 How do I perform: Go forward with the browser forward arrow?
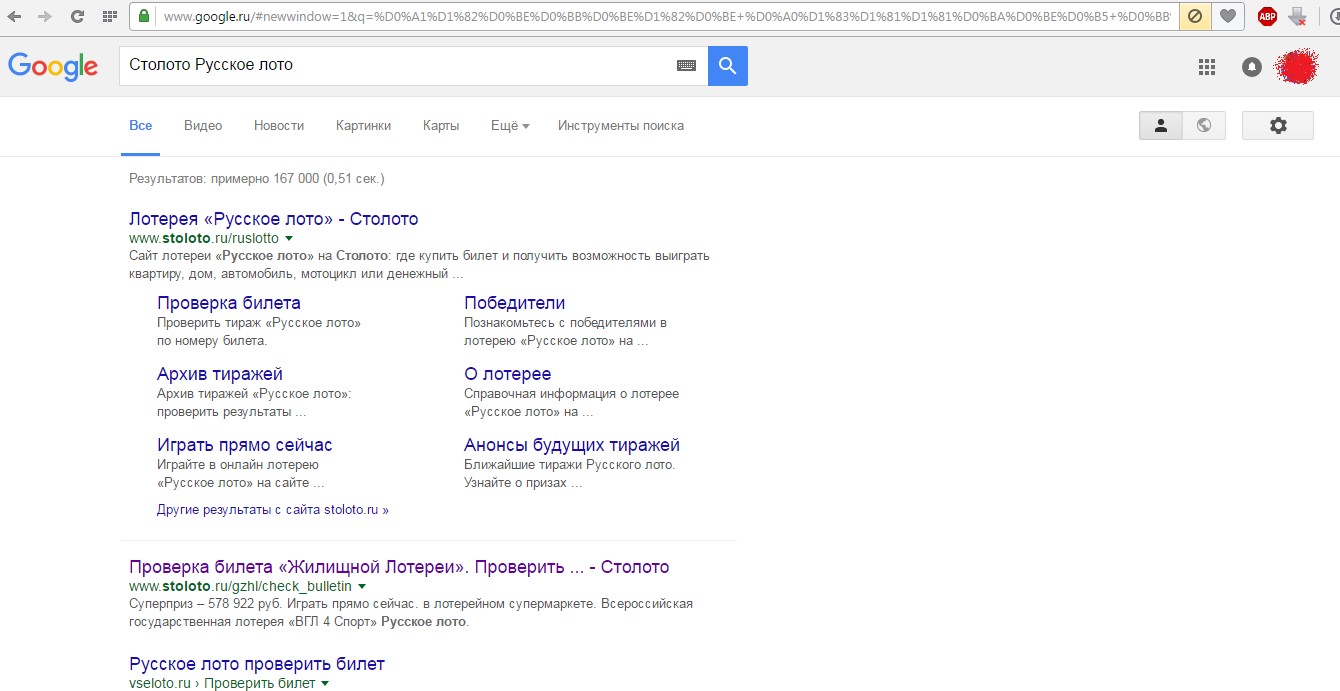(x=46, y=16)
